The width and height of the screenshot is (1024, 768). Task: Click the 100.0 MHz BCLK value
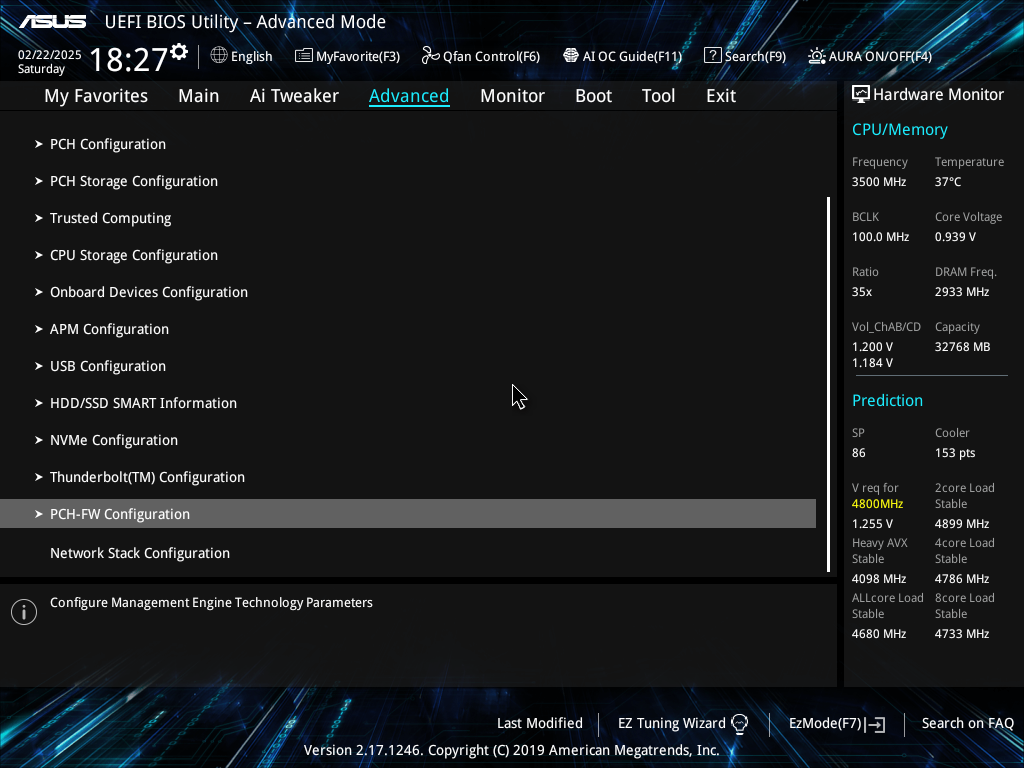880,237
